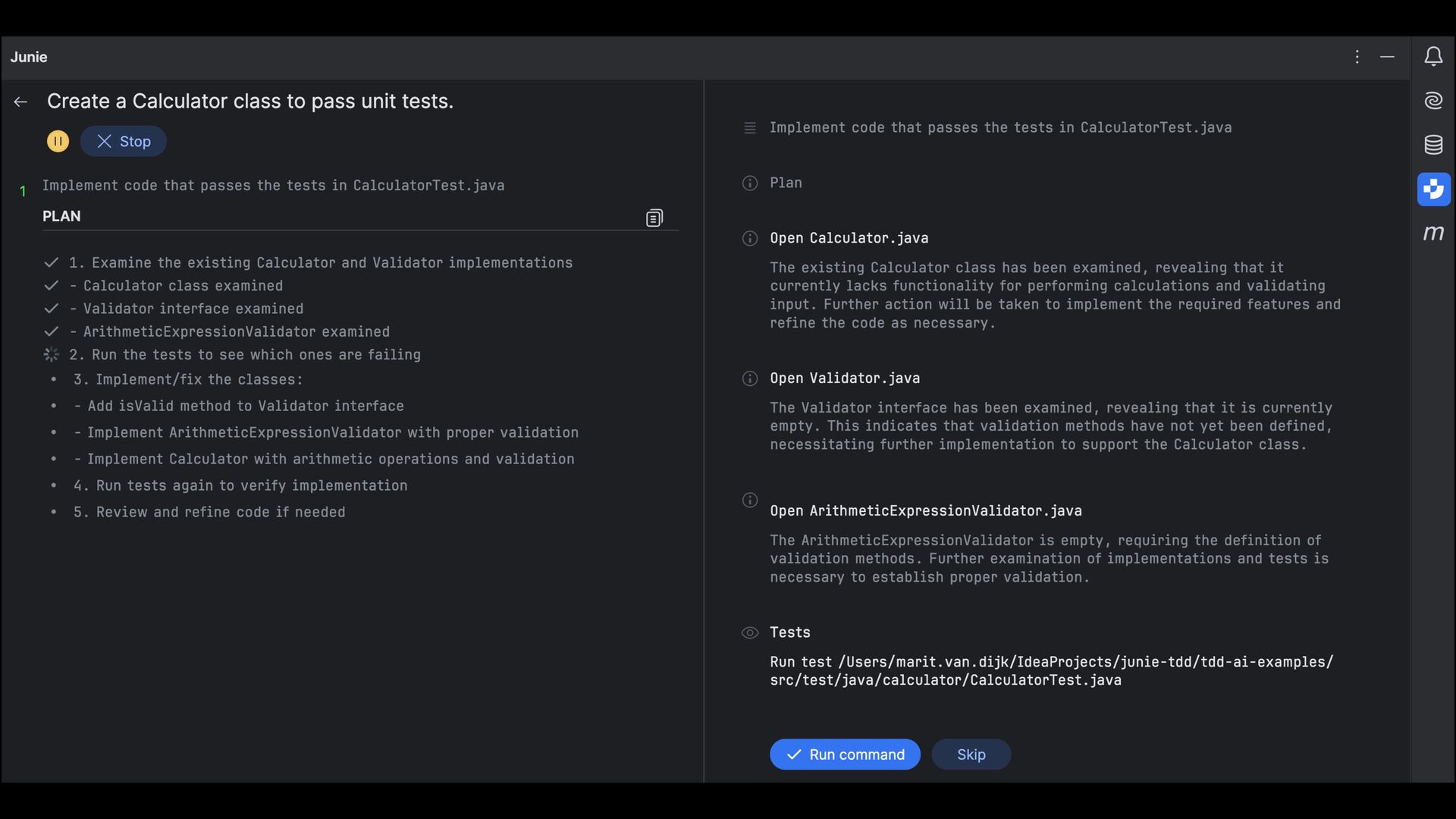The image size is (1456, 819).
Task: Click the info icon next to Plan
Action: point(749,183)
